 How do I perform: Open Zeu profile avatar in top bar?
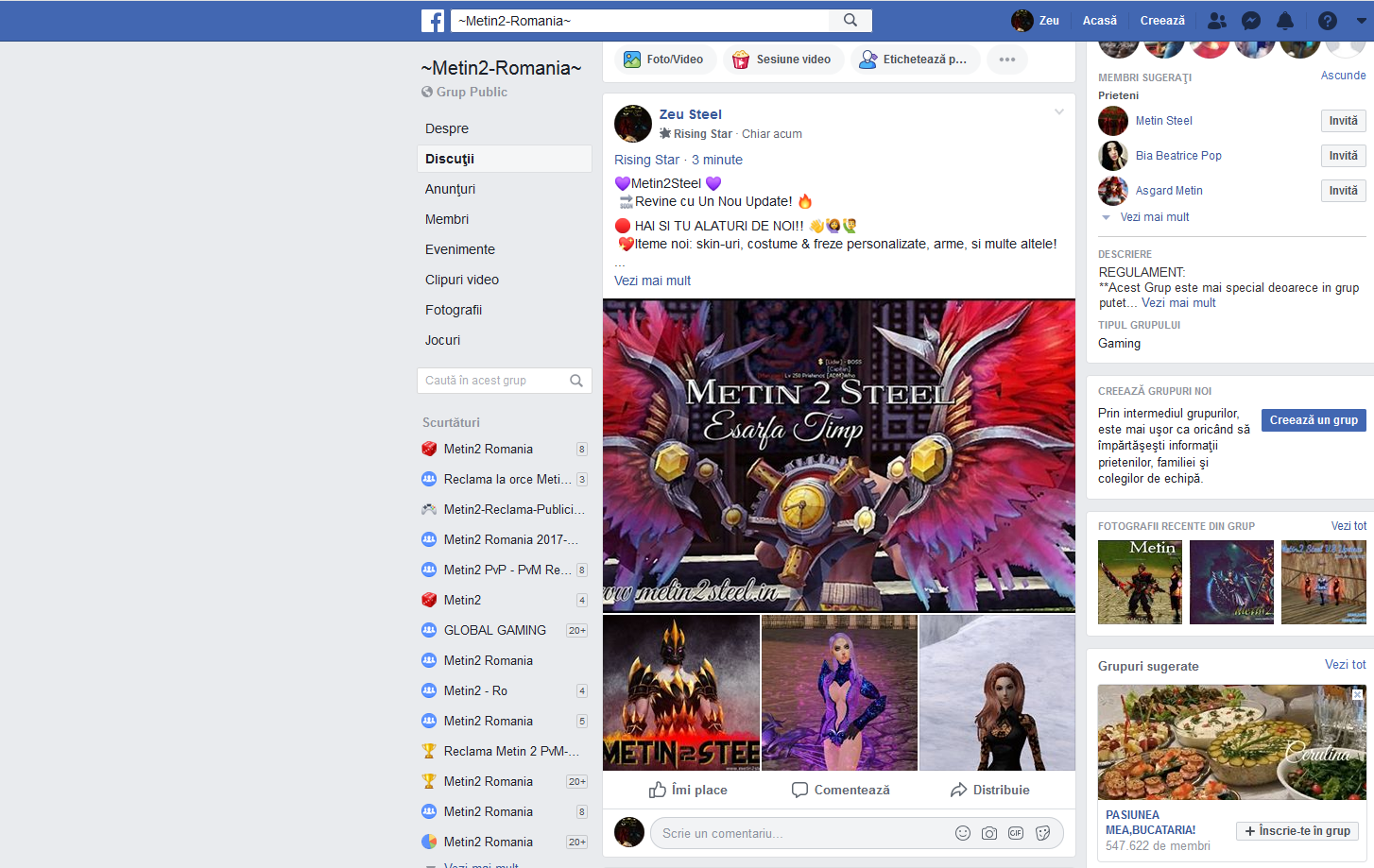pos(1022,21)
